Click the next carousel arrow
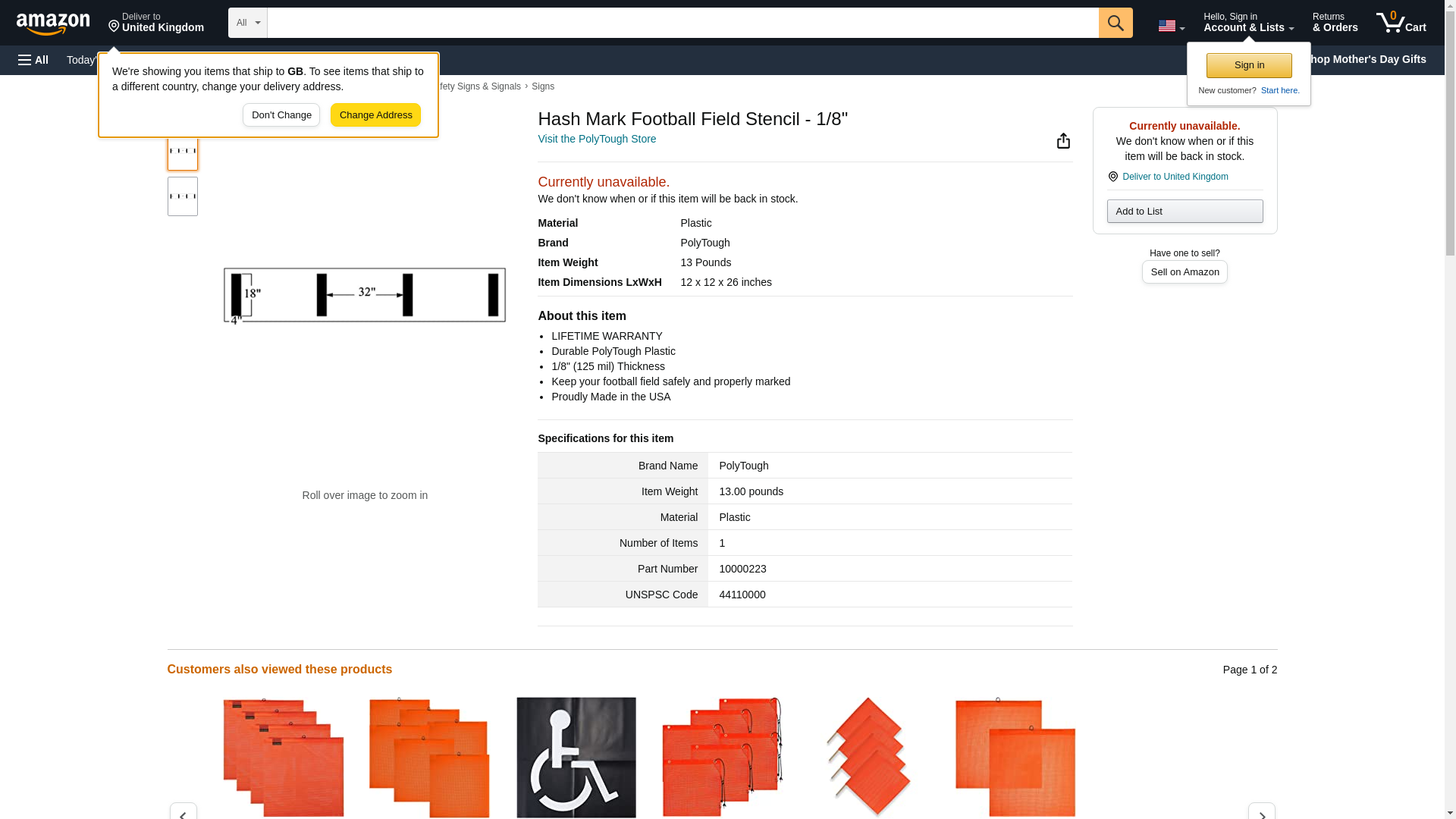1456x819 pixels. [x=1261, y=811]
